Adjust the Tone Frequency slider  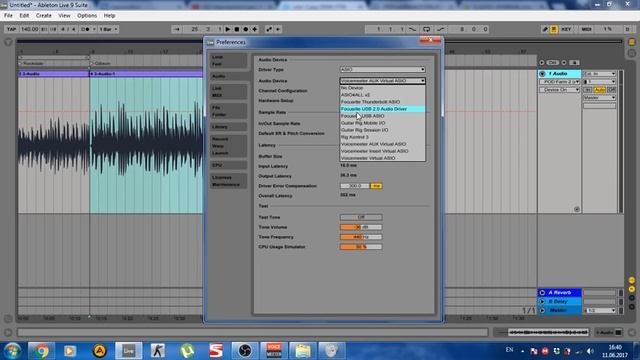click(361, 237)
